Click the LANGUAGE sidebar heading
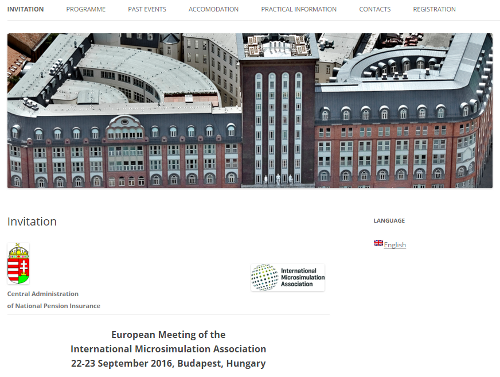500x377 pixels. [389, 221]
